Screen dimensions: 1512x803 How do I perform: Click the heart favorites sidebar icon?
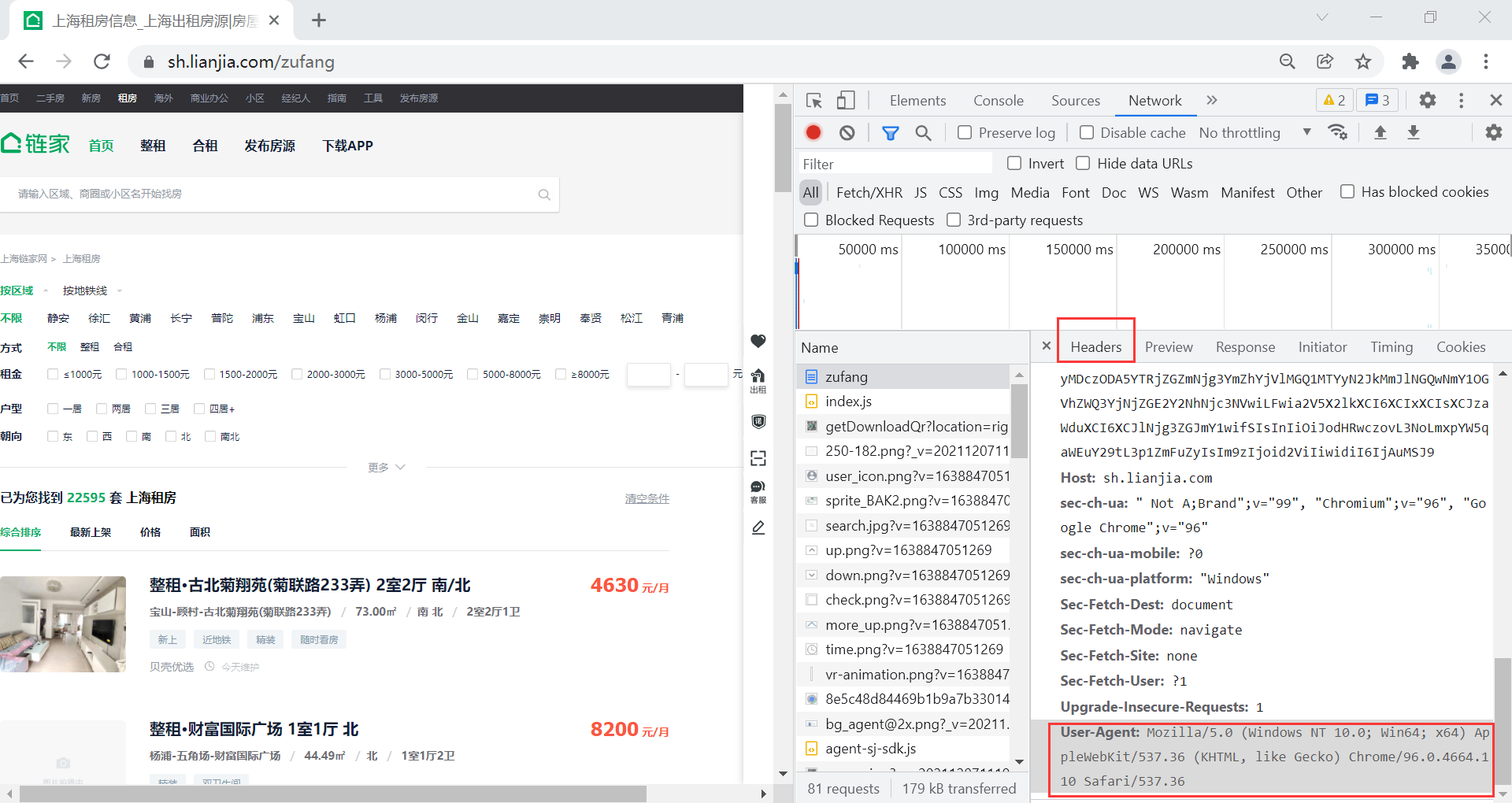coord(758,341)
